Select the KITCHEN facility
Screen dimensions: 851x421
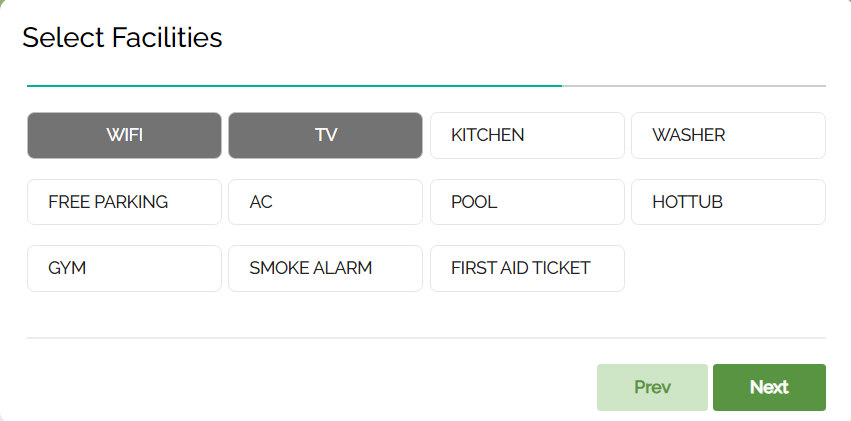tap(527, 135)
